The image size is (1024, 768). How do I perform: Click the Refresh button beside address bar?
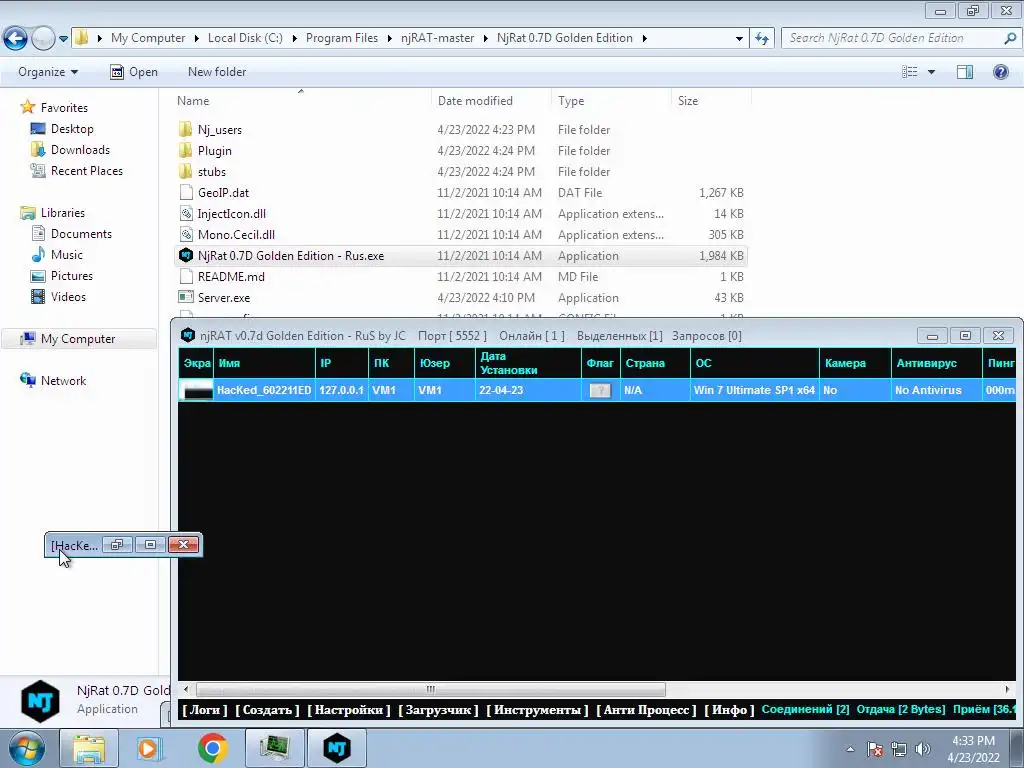coord(762,39)
